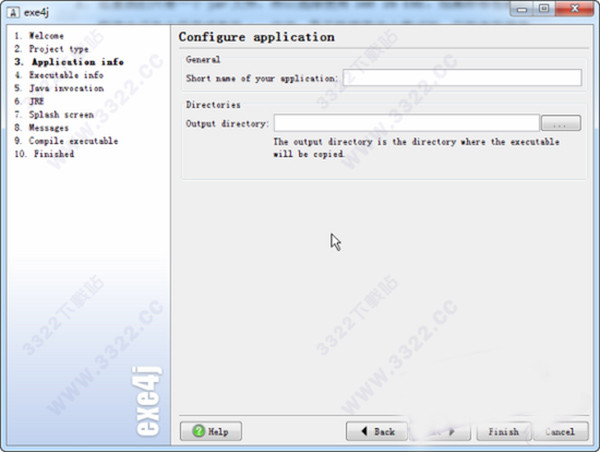Go Back to the previous step
Image resolution: width=600 pixels, height=452 pixels.
[x=377, y=431]
